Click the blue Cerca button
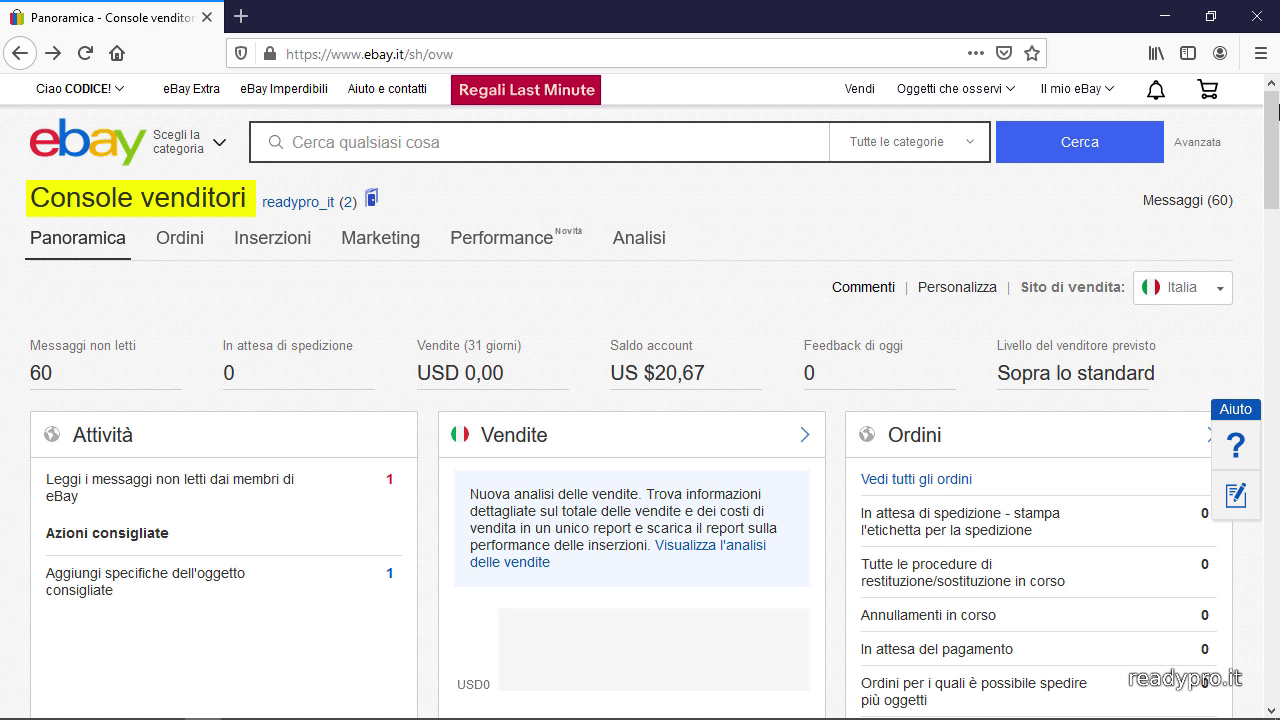This screenshot has height=720, width=1280. 1080,142
